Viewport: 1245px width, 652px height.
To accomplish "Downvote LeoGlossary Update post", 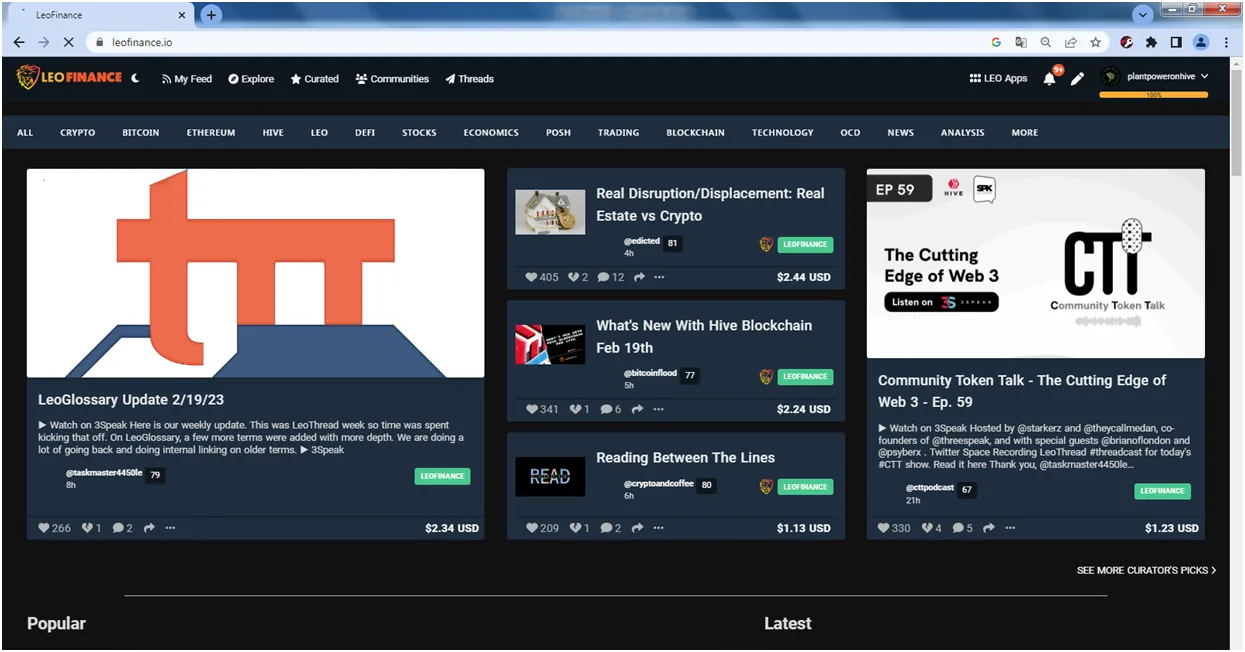I will tap(87, 528).
